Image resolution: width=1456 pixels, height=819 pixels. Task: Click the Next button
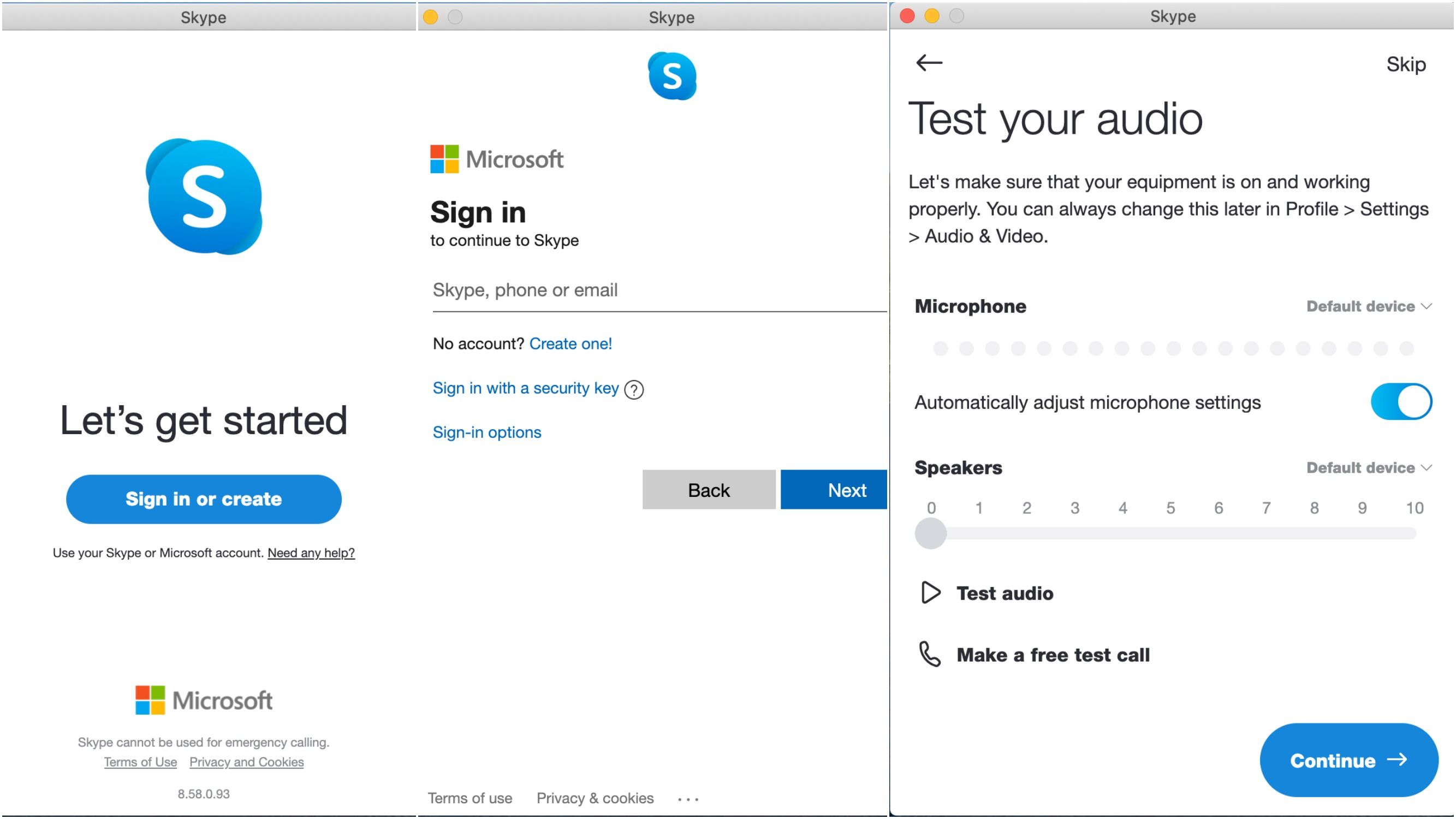pos(834,489)
